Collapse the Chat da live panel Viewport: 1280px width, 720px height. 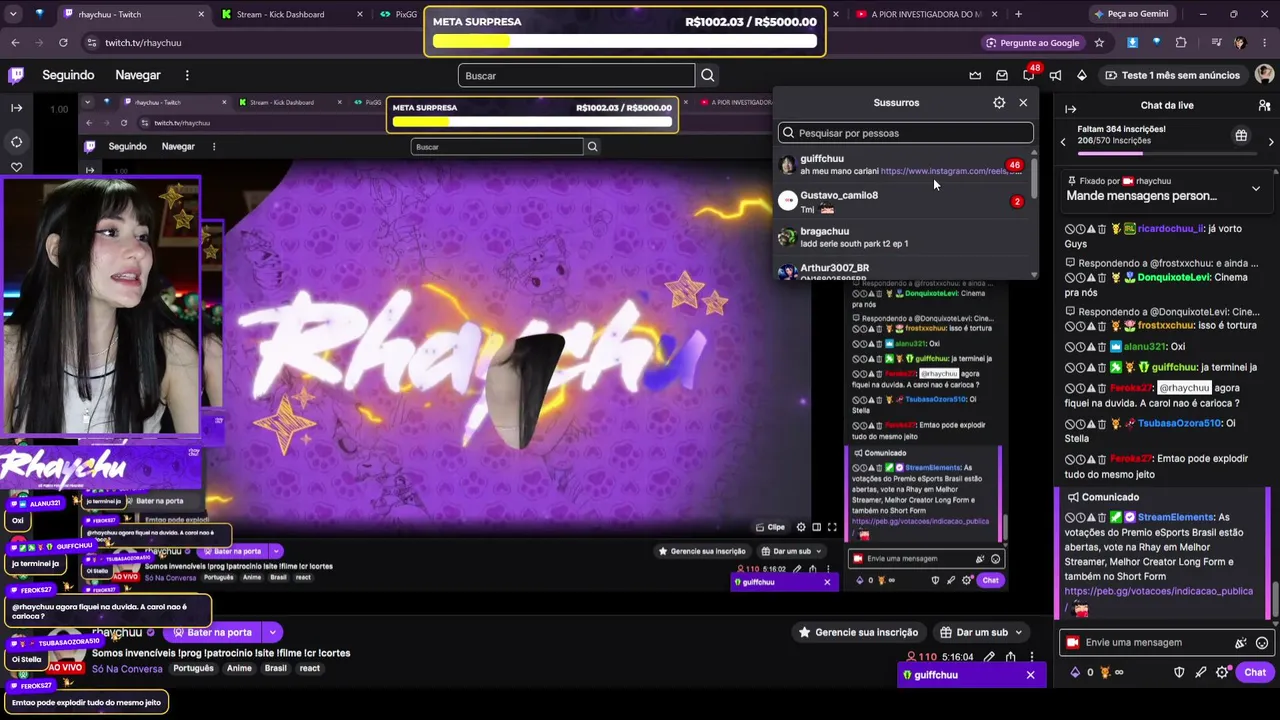[1071, 108]
